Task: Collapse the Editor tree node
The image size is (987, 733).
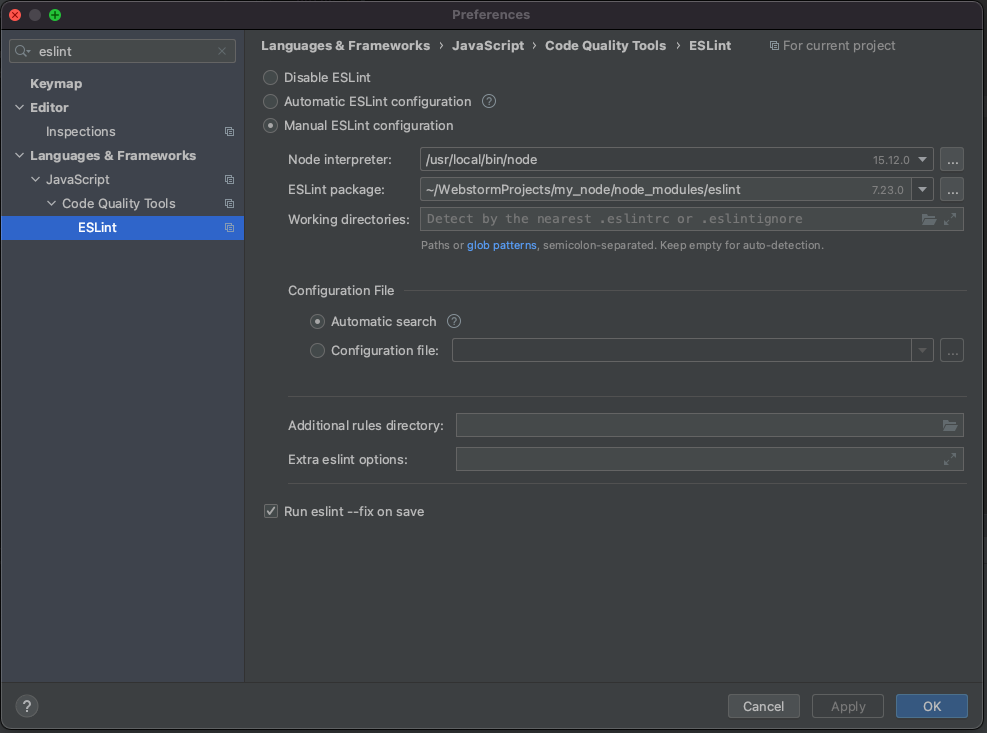Action: point(20,108)
